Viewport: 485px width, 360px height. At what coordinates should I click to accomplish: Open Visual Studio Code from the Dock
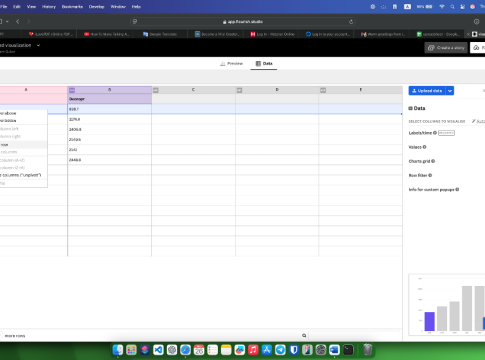point(158,350)
